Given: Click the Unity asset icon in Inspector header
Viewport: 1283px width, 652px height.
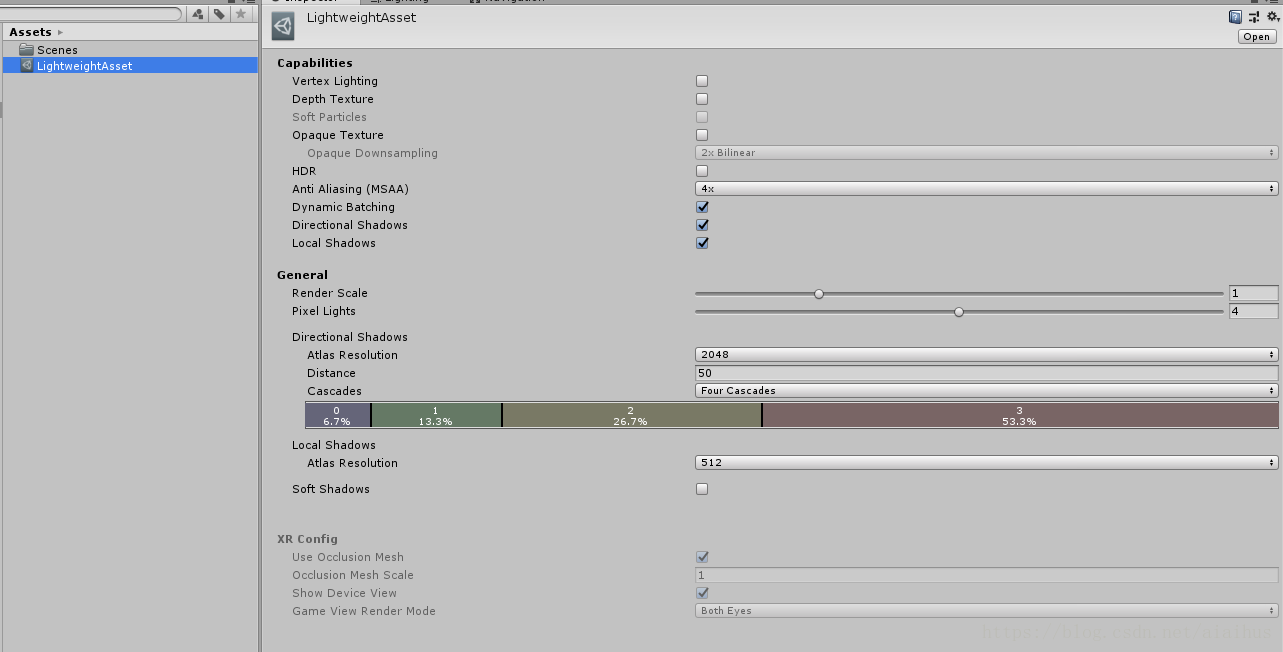Looking at the screenshot, I should 283,26.
